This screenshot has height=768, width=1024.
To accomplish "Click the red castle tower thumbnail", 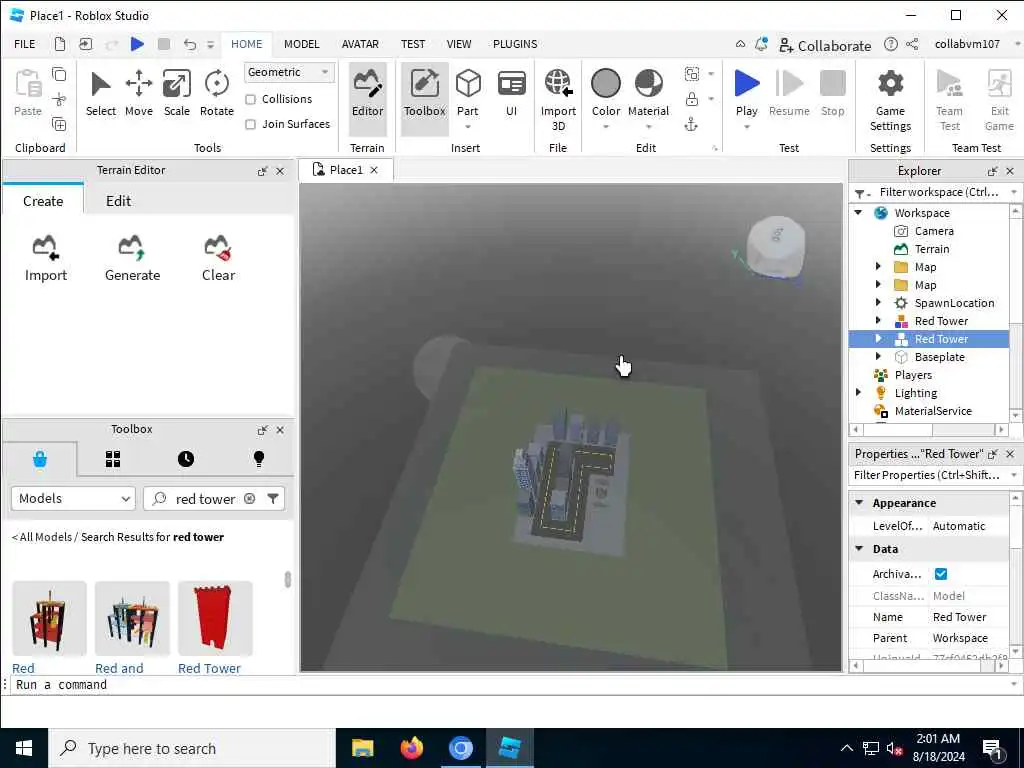I will tap(215, 618).
